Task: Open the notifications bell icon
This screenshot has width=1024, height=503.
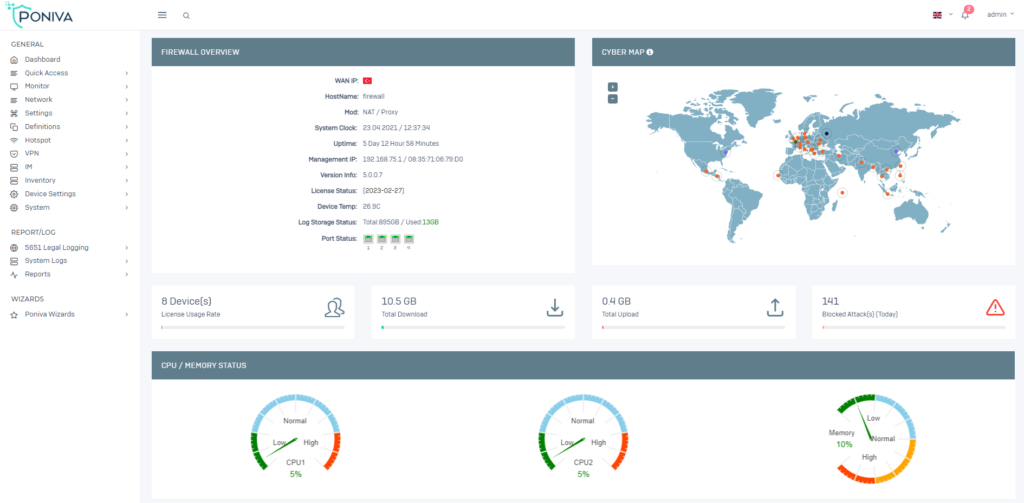Action: (x=965, y=14)
